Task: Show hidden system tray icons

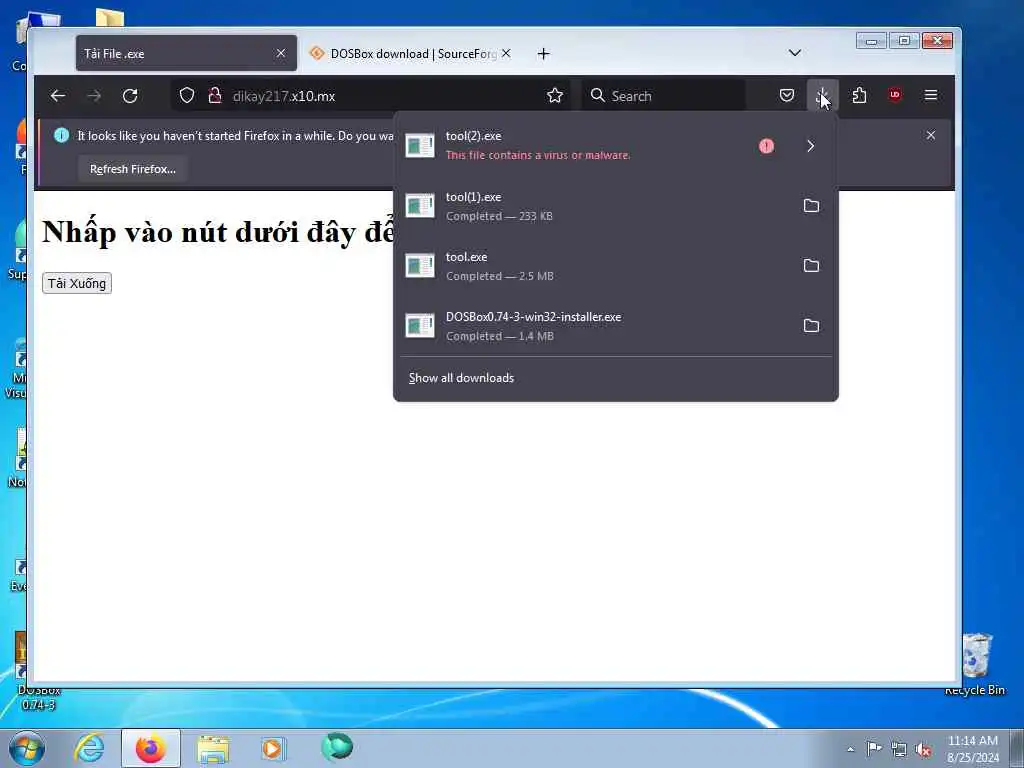Action: click(850, 750)
